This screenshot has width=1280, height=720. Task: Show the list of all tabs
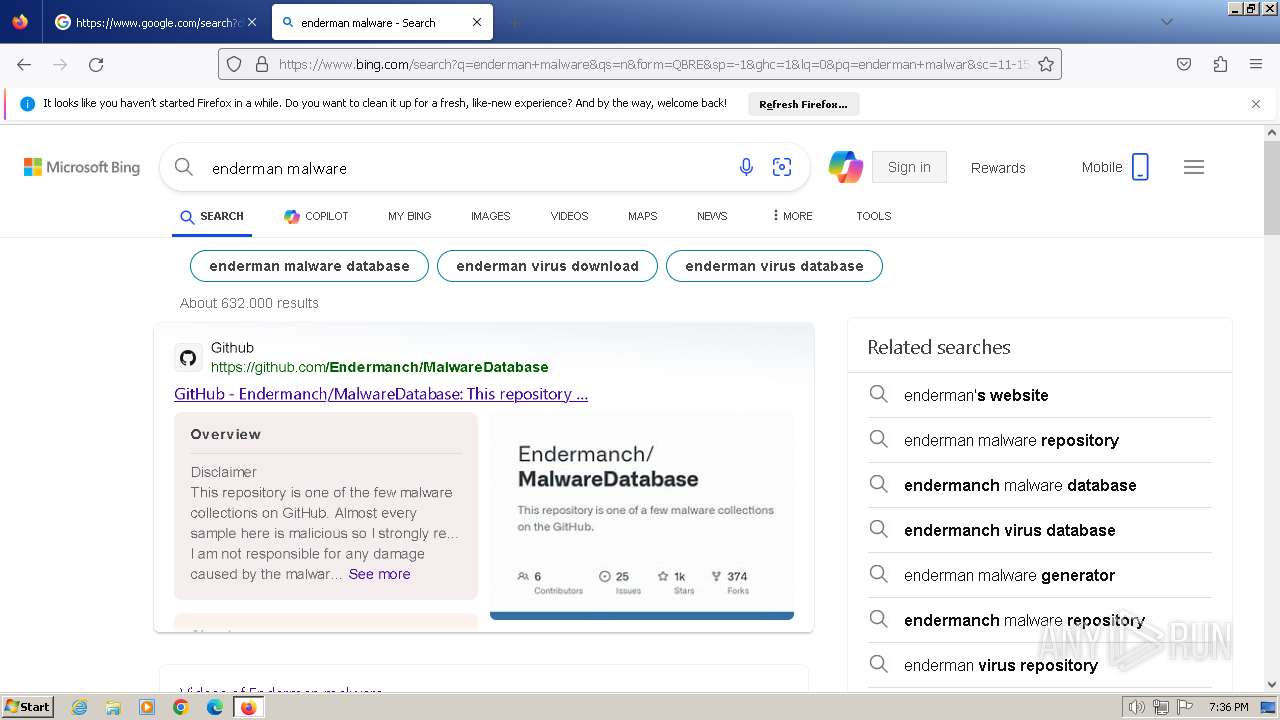[1166, 22]
